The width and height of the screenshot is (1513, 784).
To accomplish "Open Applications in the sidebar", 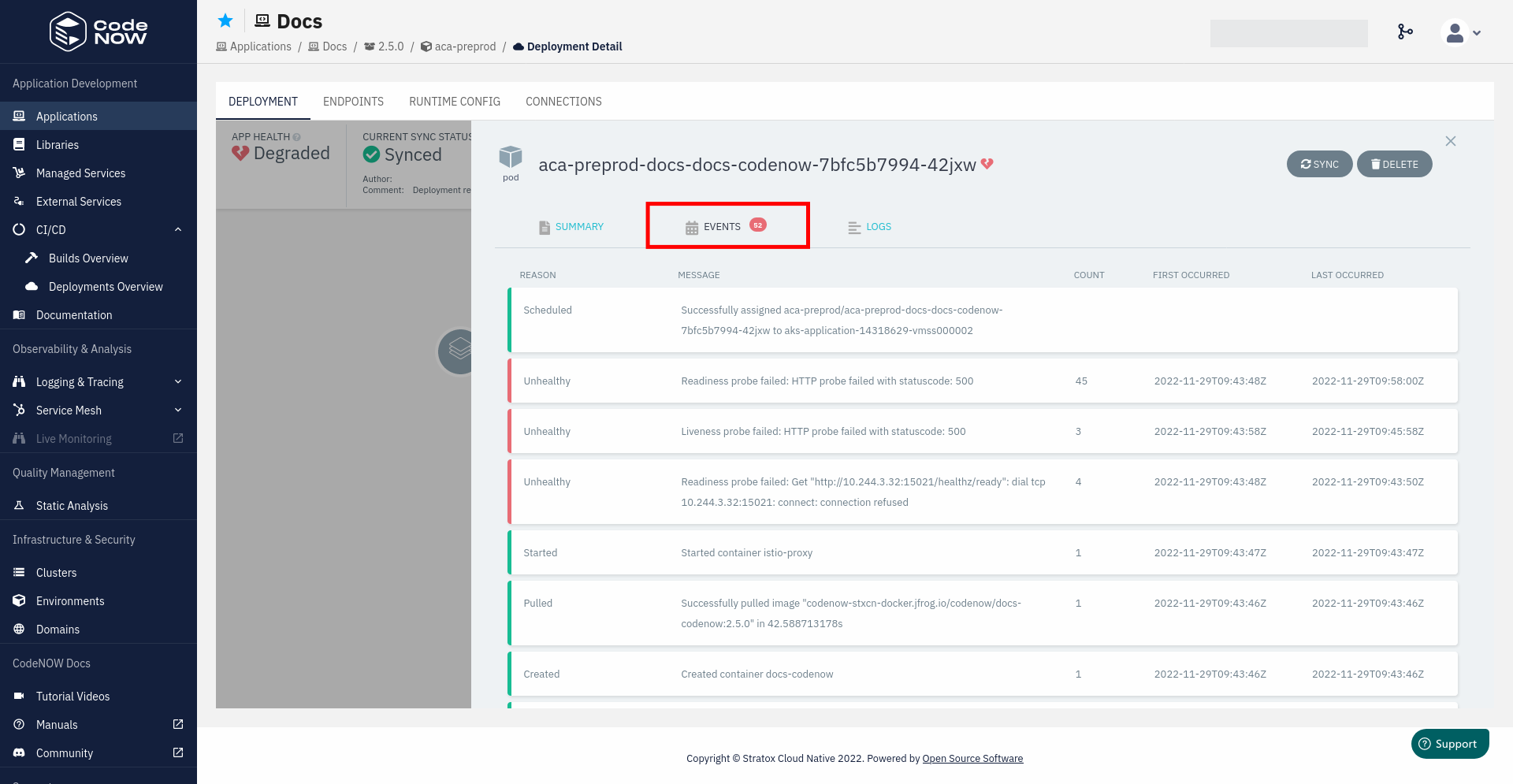I will click(99, 116).
